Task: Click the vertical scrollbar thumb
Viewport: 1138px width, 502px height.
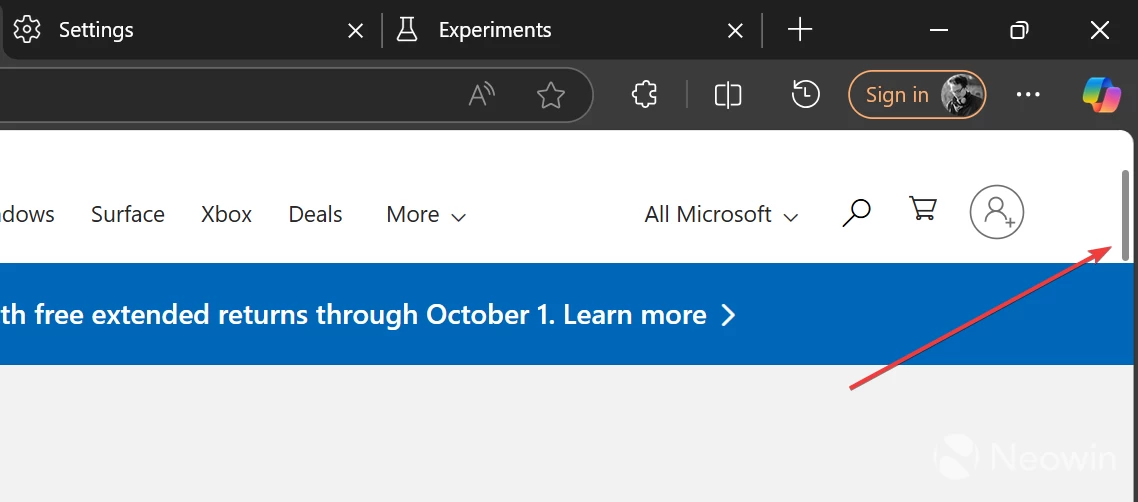Action: coord(1126,214)
